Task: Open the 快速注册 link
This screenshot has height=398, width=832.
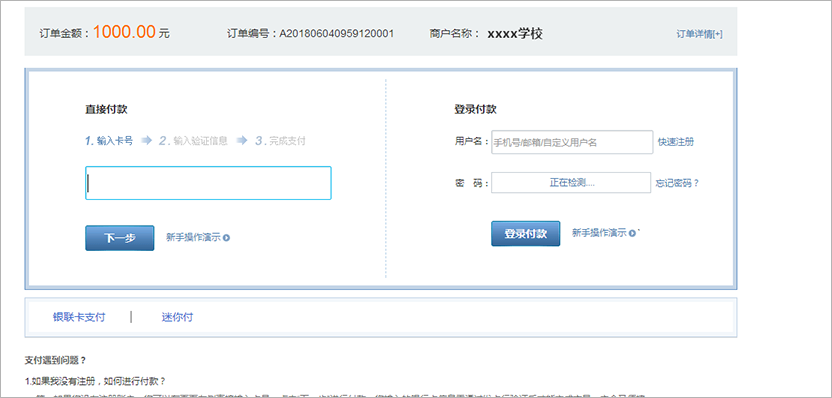Action: (x=675, y=142)
